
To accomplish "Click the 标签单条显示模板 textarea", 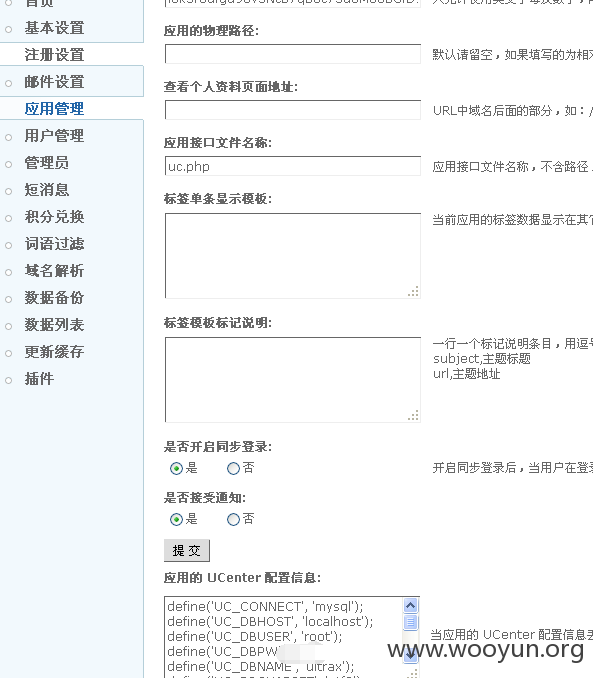I will (293, 256).
